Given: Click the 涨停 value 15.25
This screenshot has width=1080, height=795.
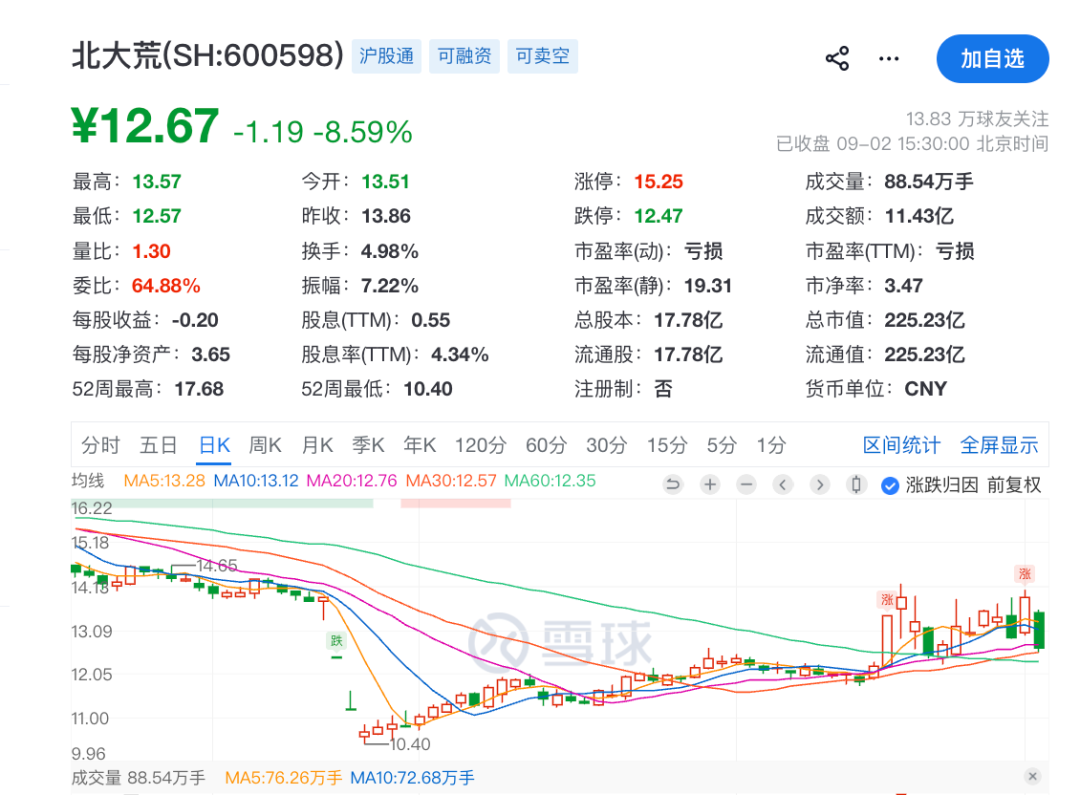Looking at the screenshot, I should coord(658,182).
